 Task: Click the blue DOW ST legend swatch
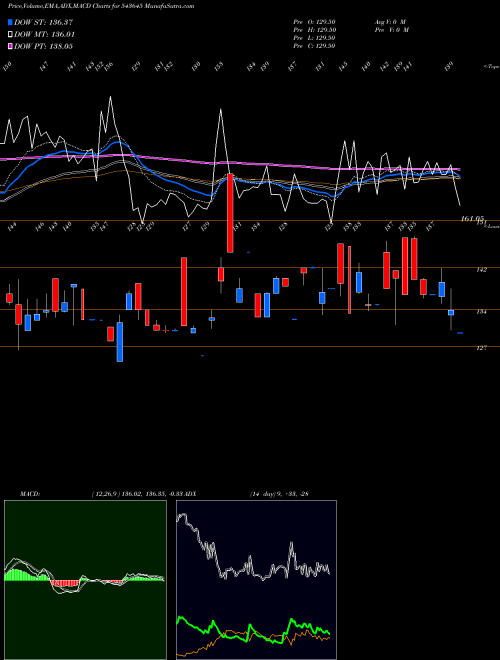10,22
